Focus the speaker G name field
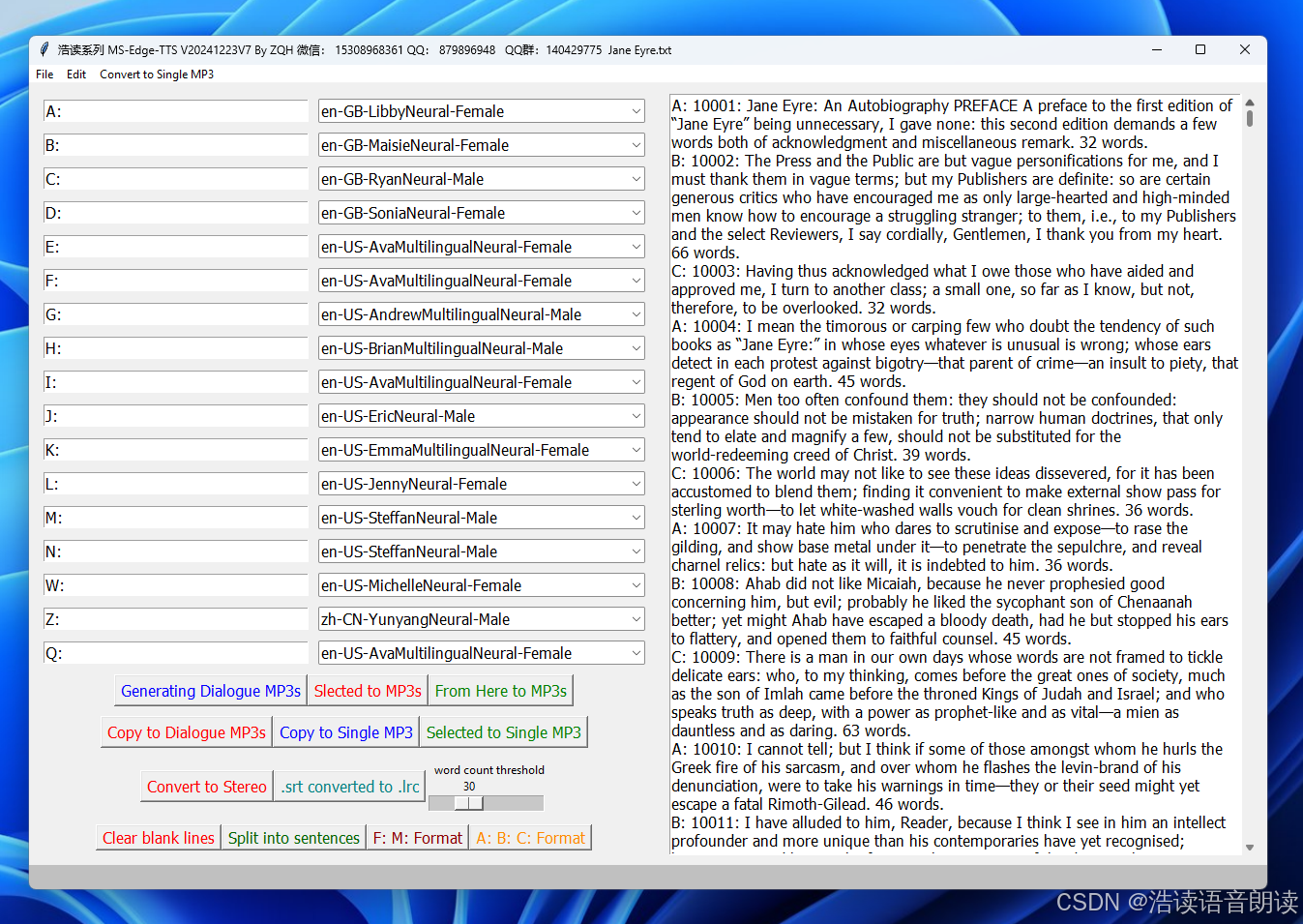Screen dimensions: 1303x924 click(x=176, y=314)
